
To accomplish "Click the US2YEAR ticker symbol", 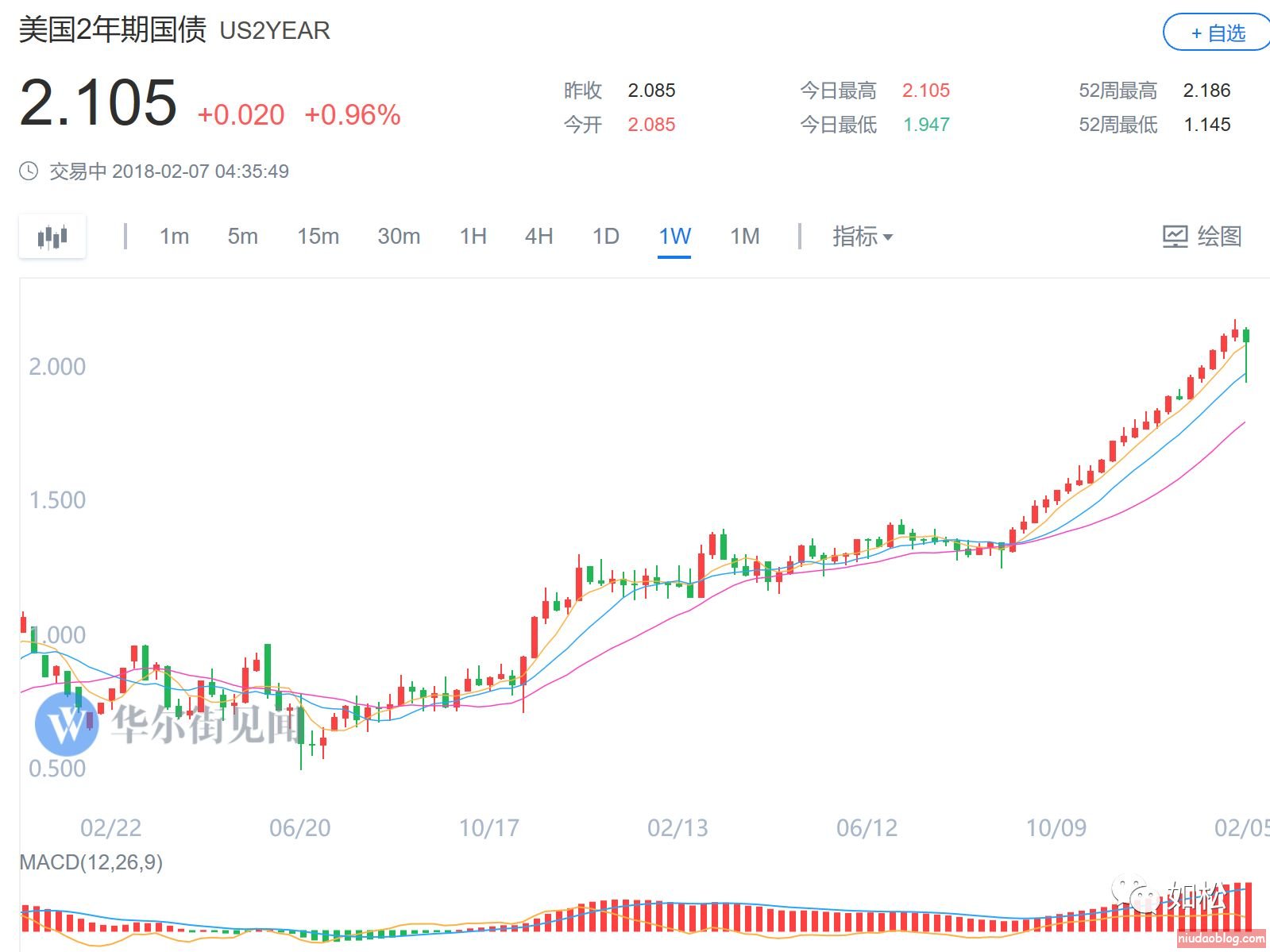I will [x=275, y=31].
